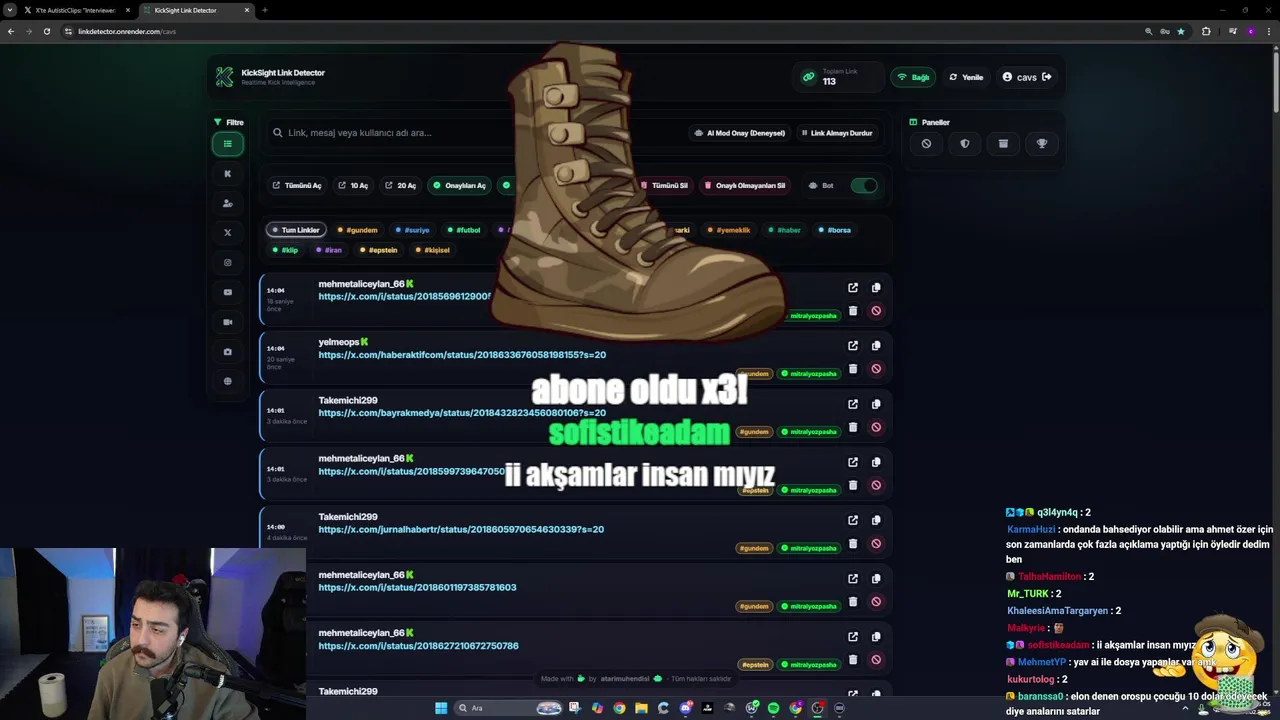This screenshot has height=720, width=1280.
Task: Click Link Almayı Durdur button
Action: click(x=836, y=133)
